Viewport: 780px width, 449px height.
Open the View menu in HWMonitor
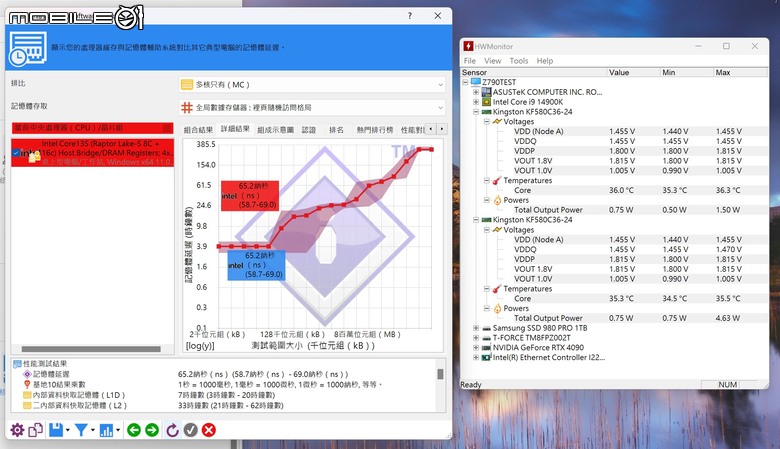492,61
